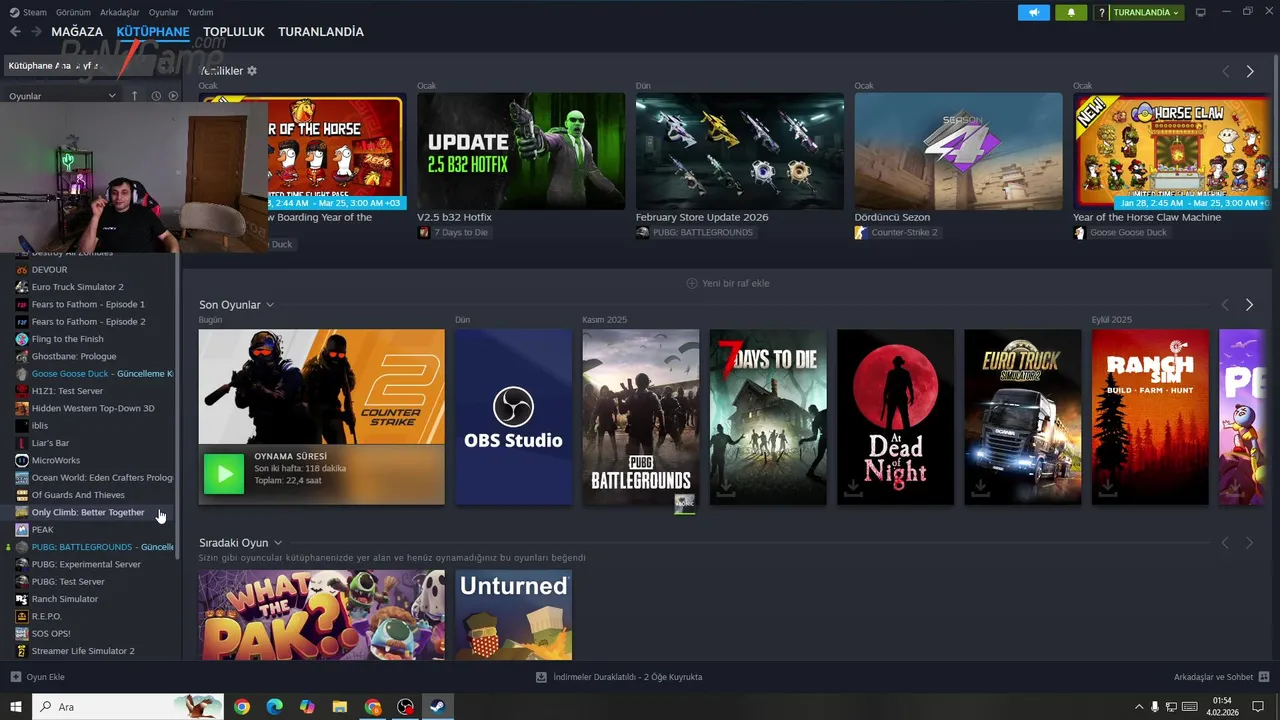Open Google Chrome from the taskbar

click(x=242, y=707)
